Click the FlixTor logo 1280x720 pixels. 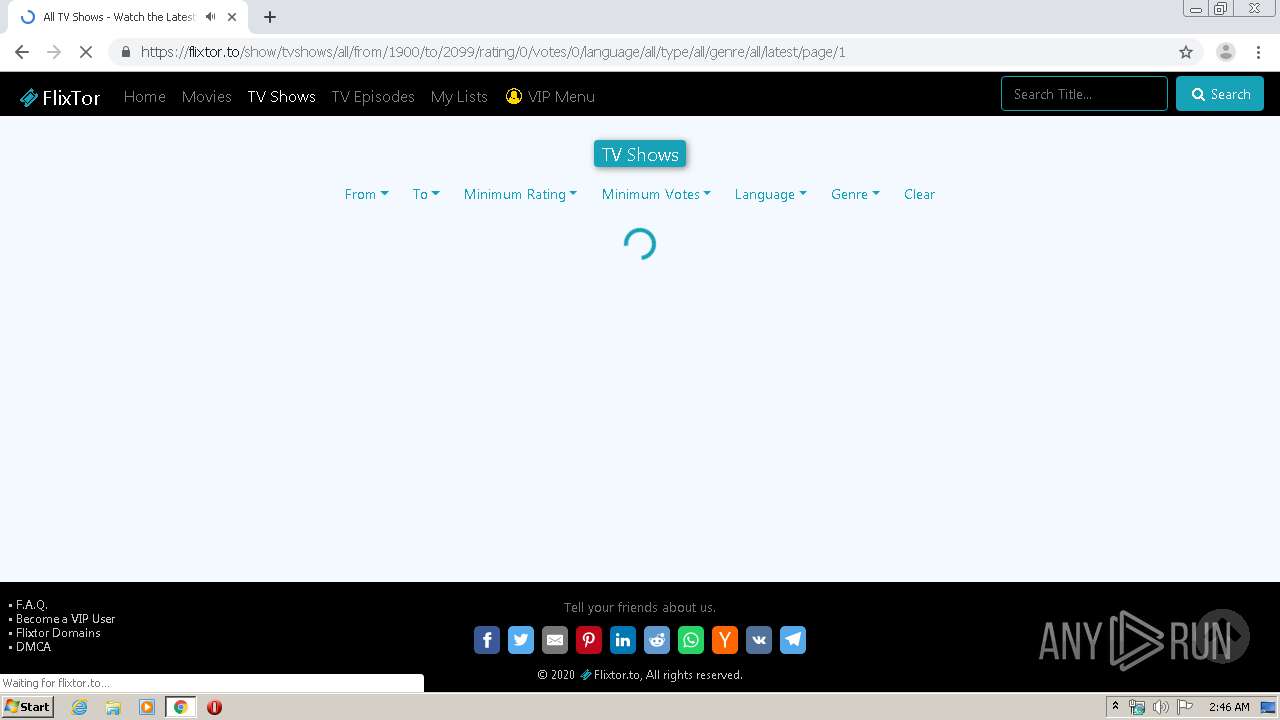[60, 97]
